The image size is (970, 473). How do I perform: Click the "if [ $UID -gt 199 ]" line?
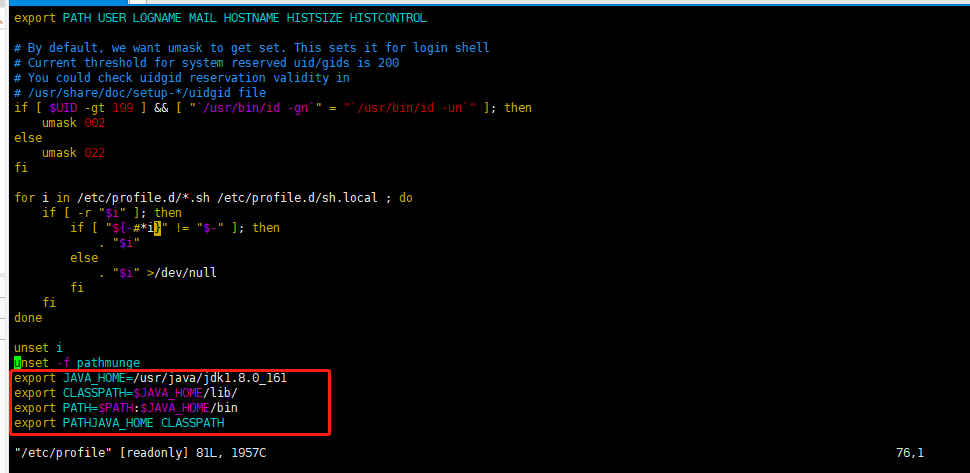(273, 108)
